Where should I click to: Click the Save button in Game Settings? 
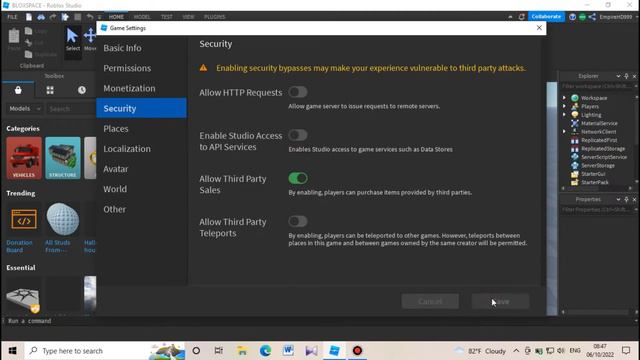(x=500, y=301)
